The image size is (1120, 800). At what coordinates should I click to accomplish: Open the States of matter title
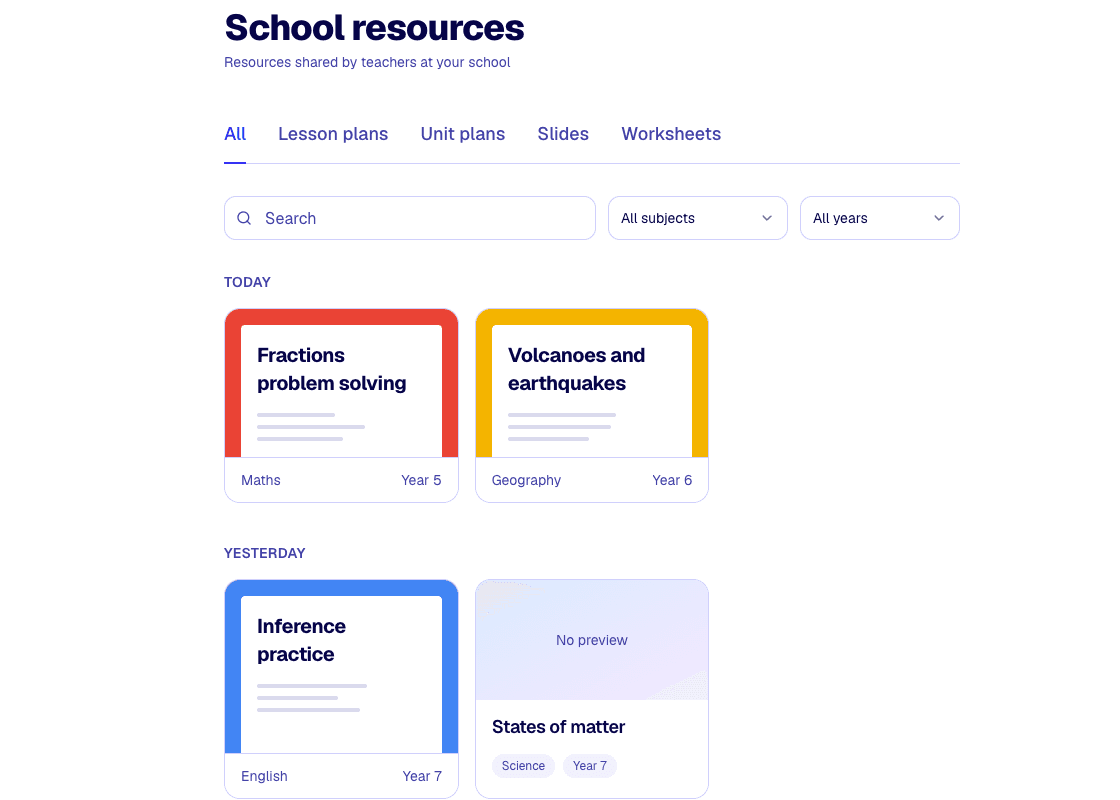pyautogui.click(x=558, y=727)
